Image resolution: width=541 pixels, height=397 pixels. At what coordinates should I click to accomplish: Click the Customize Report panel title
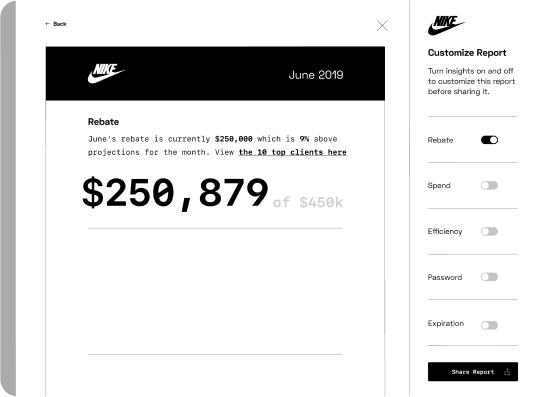point(467,53)
